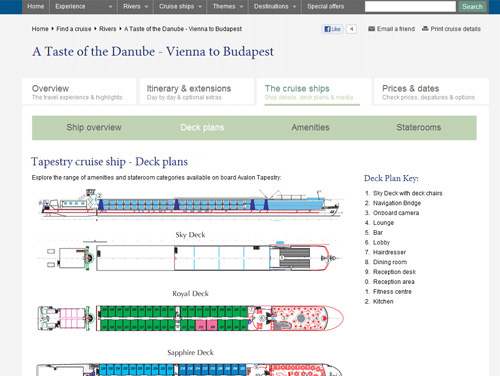This screenshot has height=376, width=500.
Task: Click the 'Deck Plan Key:' heading
Action: tap(391, 178)
